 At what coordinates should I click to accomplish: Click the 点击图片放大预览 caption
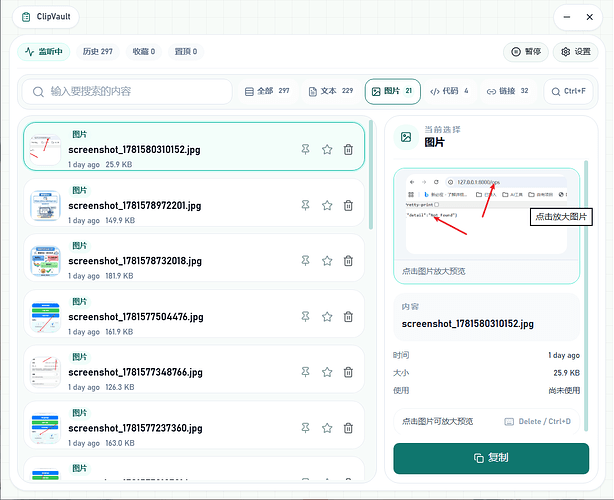click(x=433, y=271)
